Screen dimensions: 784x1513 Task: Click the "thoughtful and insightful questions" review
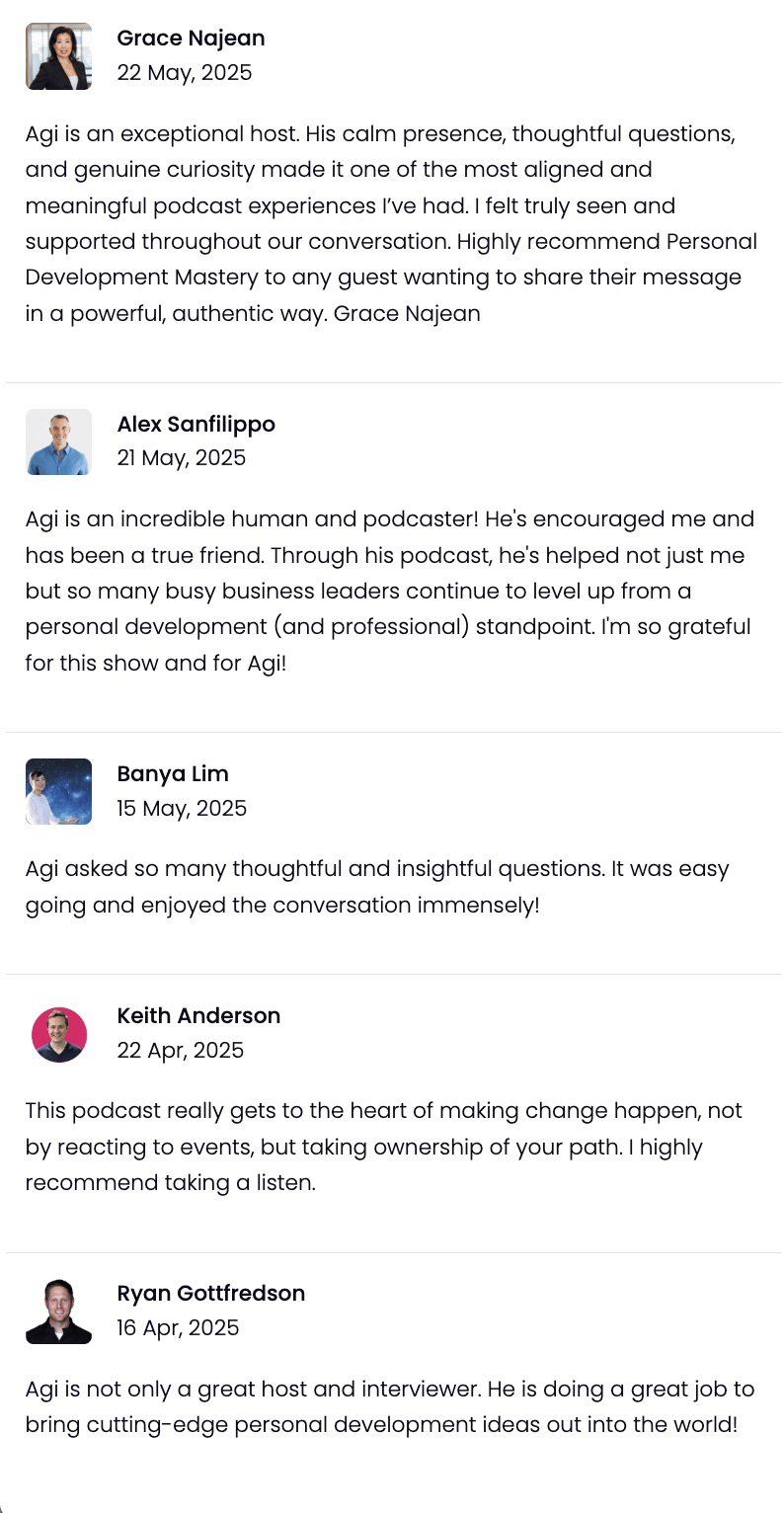(x=377, y=888)
